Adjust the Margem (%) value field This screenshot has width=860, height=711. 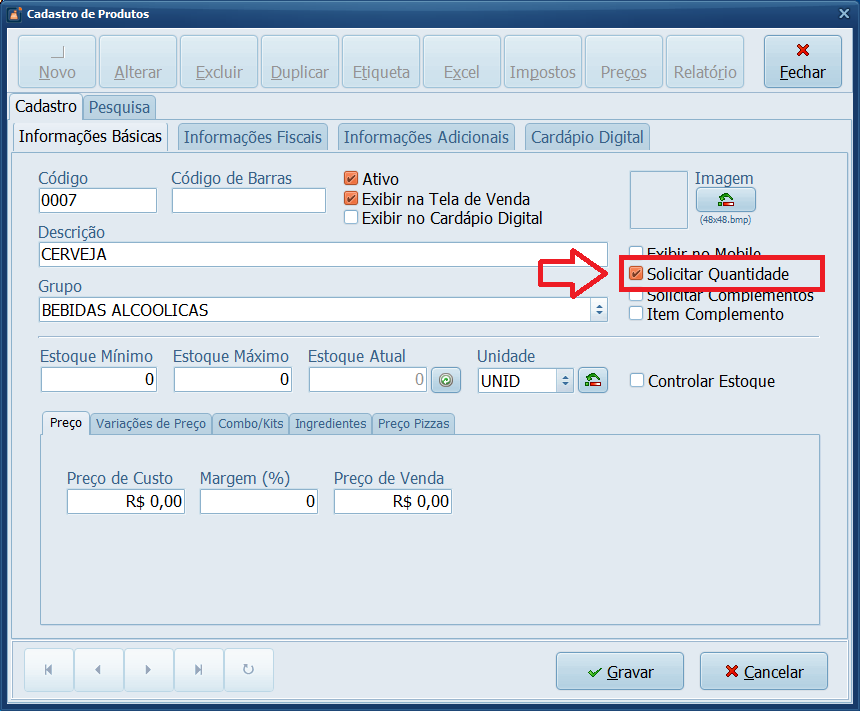(x=258, y=501)
